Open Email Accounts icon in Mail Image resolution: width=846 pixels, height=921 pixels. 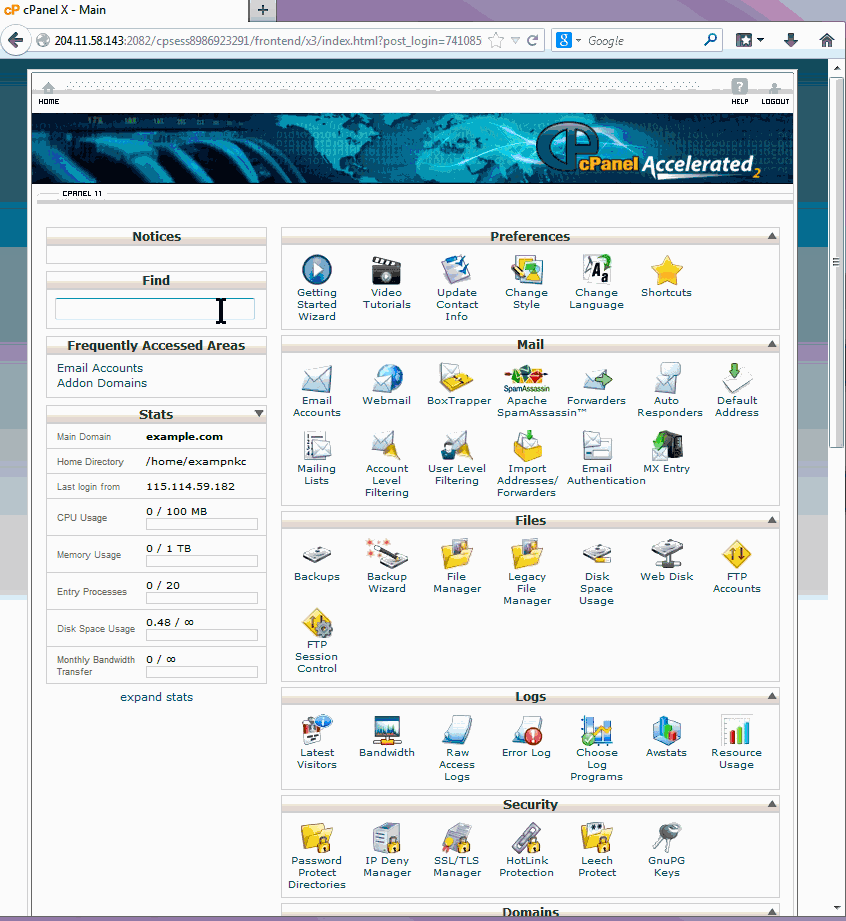(x=316, y=380)
